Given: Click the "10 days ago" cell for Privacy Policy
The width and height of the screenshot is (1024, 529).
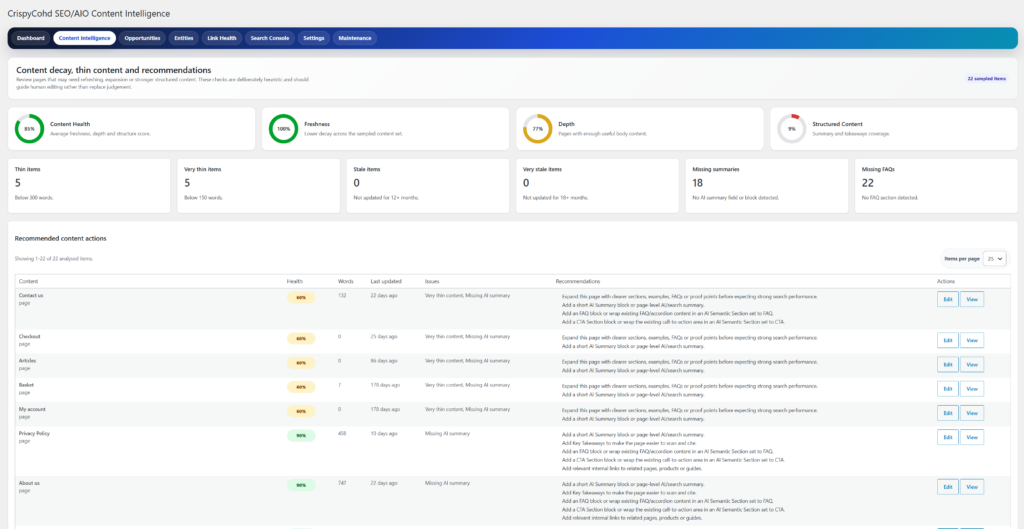Looking at the screenshot, I should point(384,433).
